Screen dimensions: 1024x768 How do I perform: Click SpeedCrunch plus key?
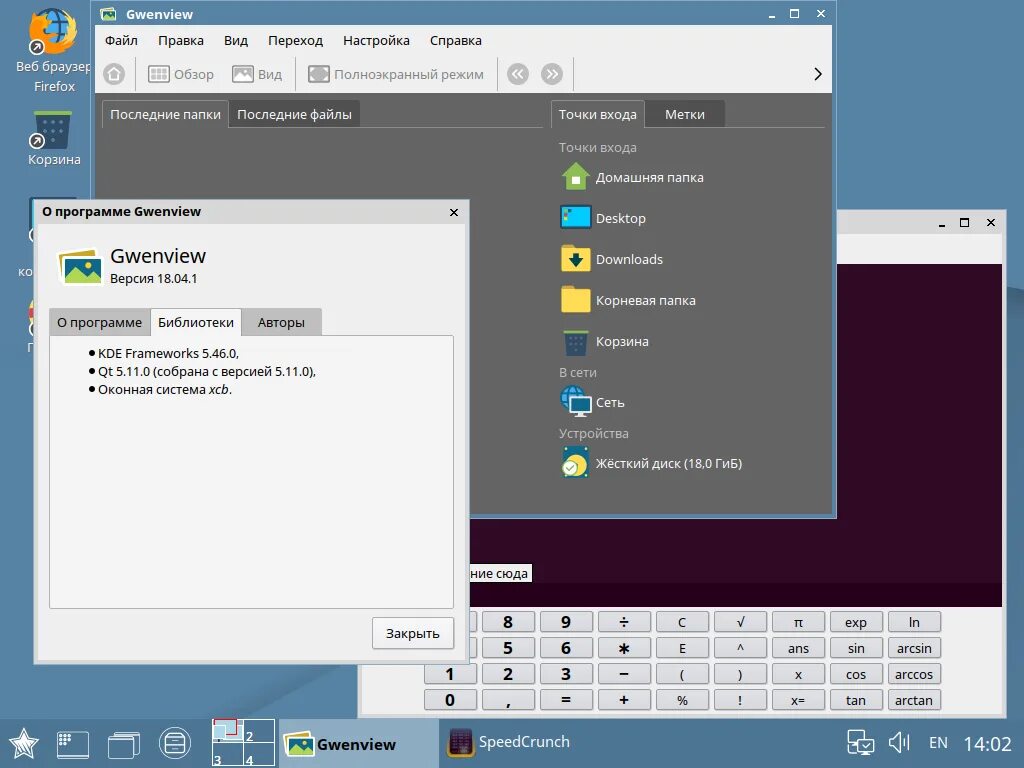[x=624, y=701]
